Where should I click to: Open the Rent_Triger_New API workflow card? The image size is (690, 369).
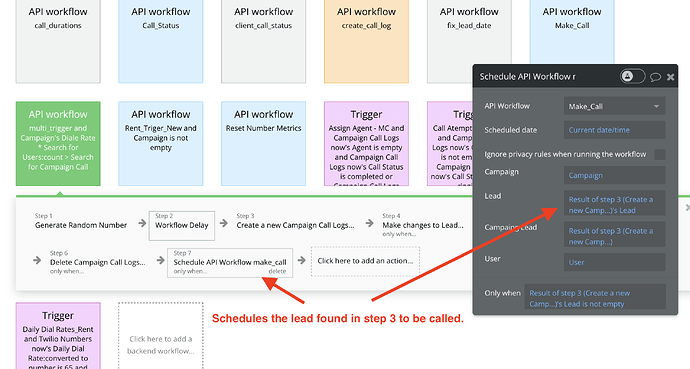click(x=161, y=143)
